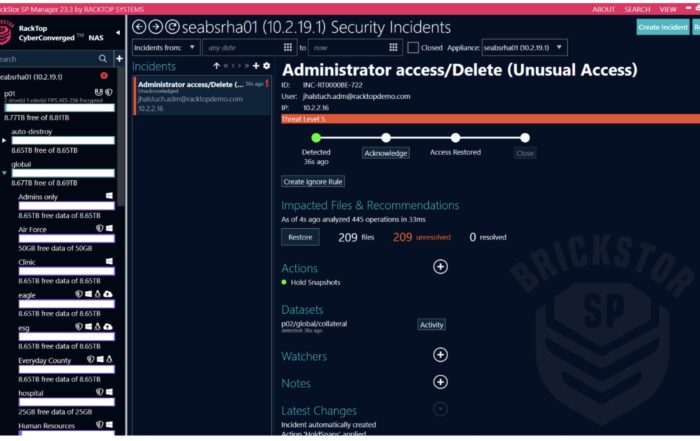Click the Activity button for p02/global/collateral
700x441 pixels.
coord(431,325)
